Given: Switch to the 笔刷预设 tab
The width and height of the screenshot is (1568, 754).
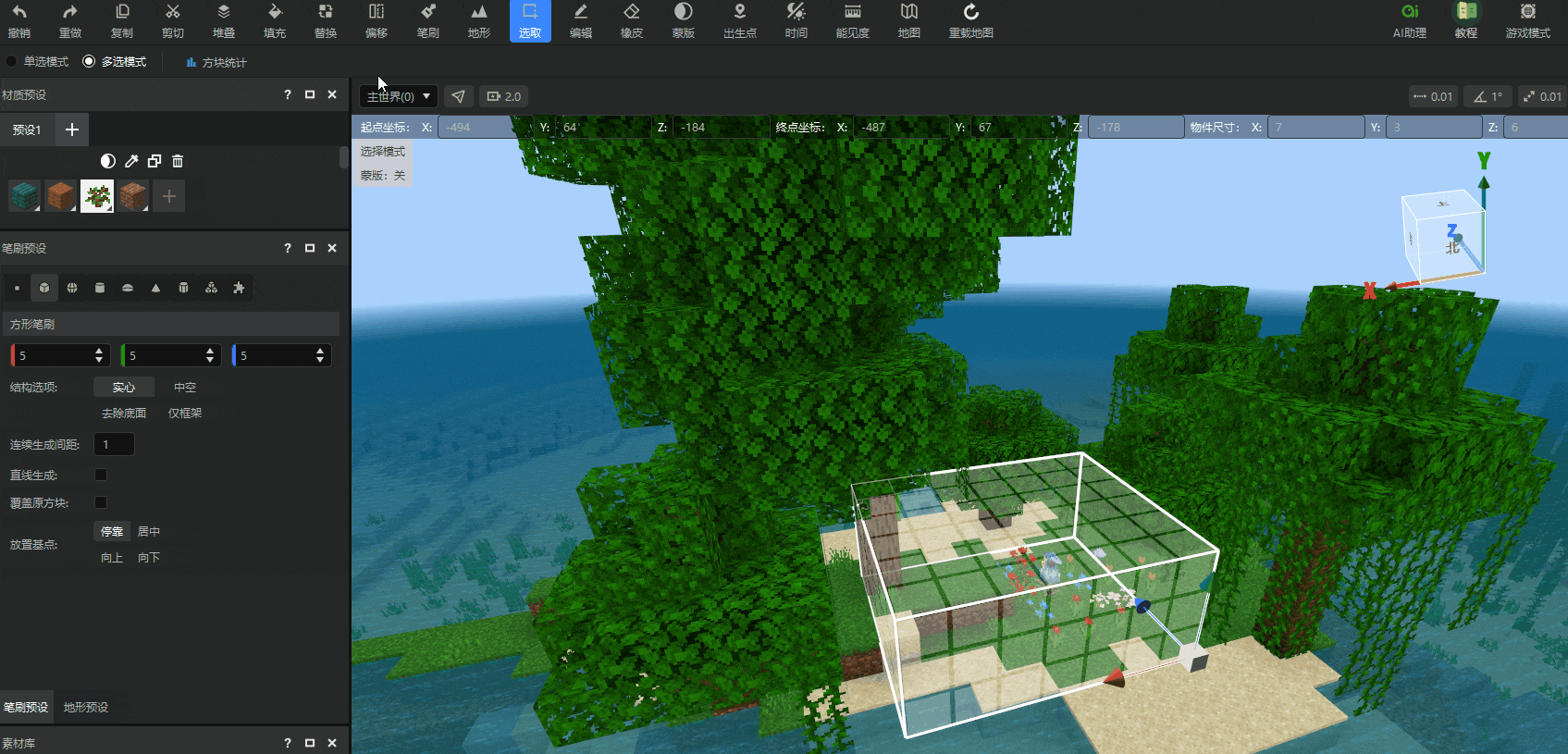Looking at the screenshot, I should [26, 708].
